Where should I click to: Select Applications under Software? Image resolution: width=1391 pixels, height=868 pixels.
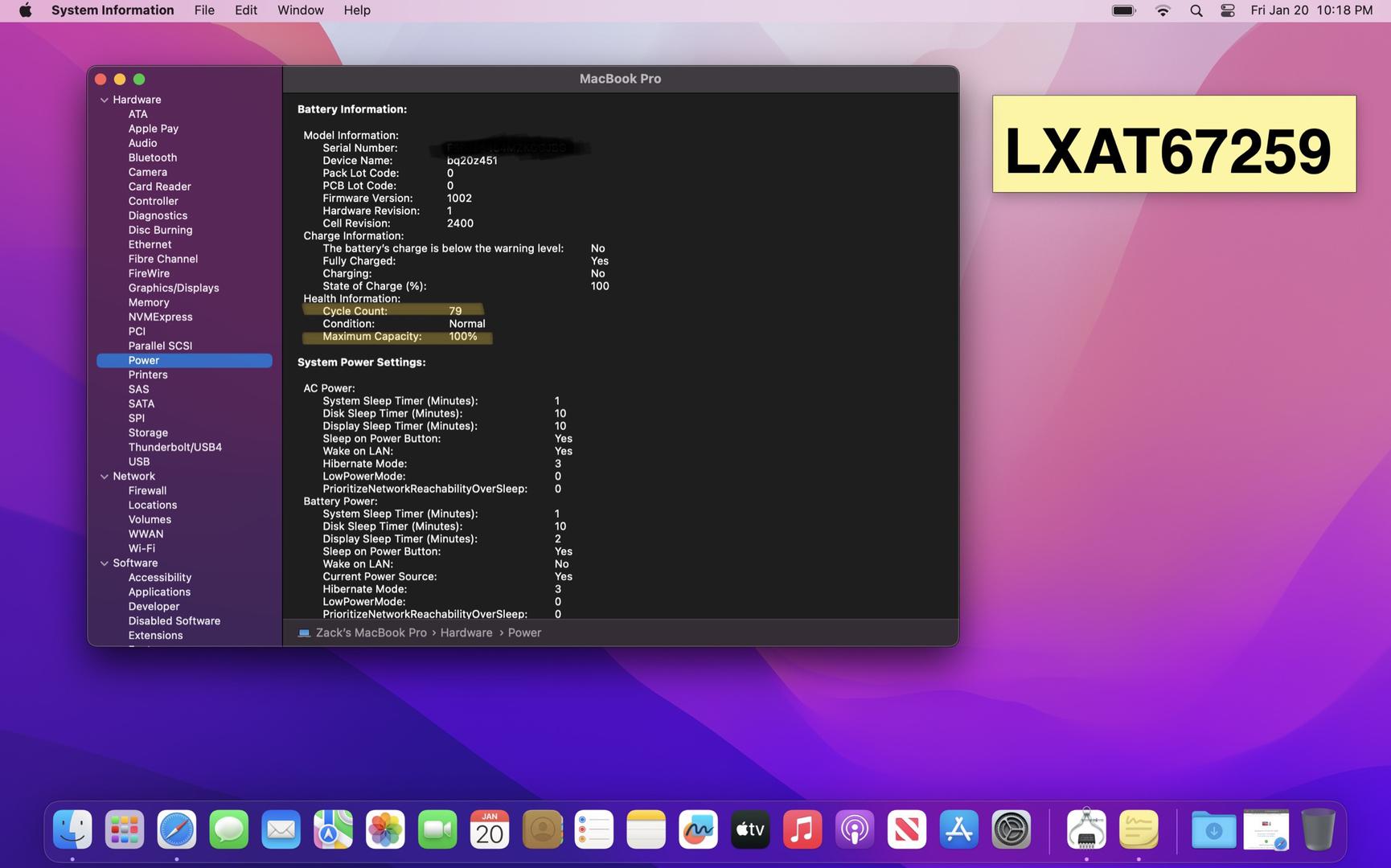click(159, 592)
